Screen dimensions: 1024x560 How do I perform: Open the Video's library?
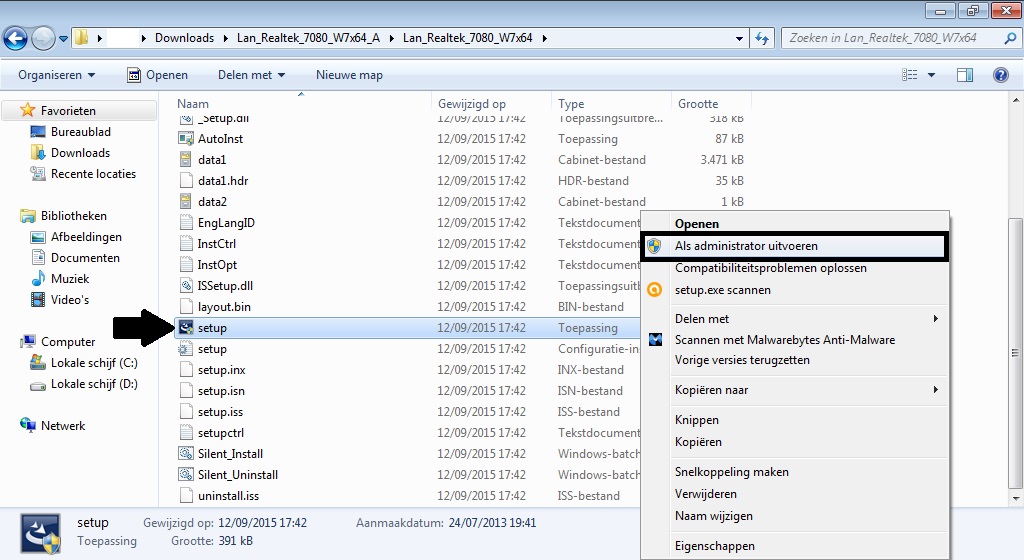[69, 300]
